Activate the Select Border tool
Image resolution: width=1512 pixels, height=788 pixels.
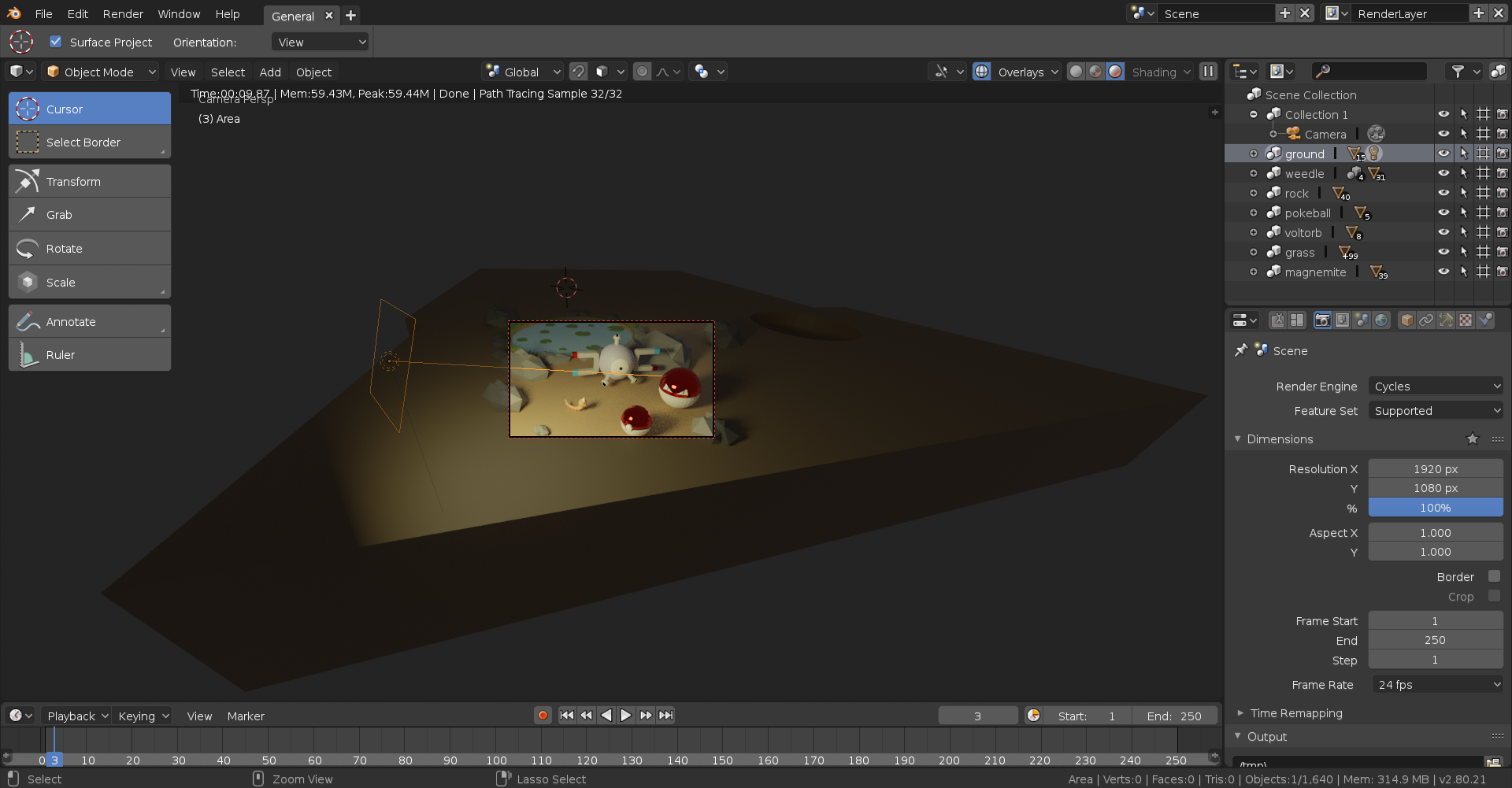pyautogui.click(x=90, y=142)
